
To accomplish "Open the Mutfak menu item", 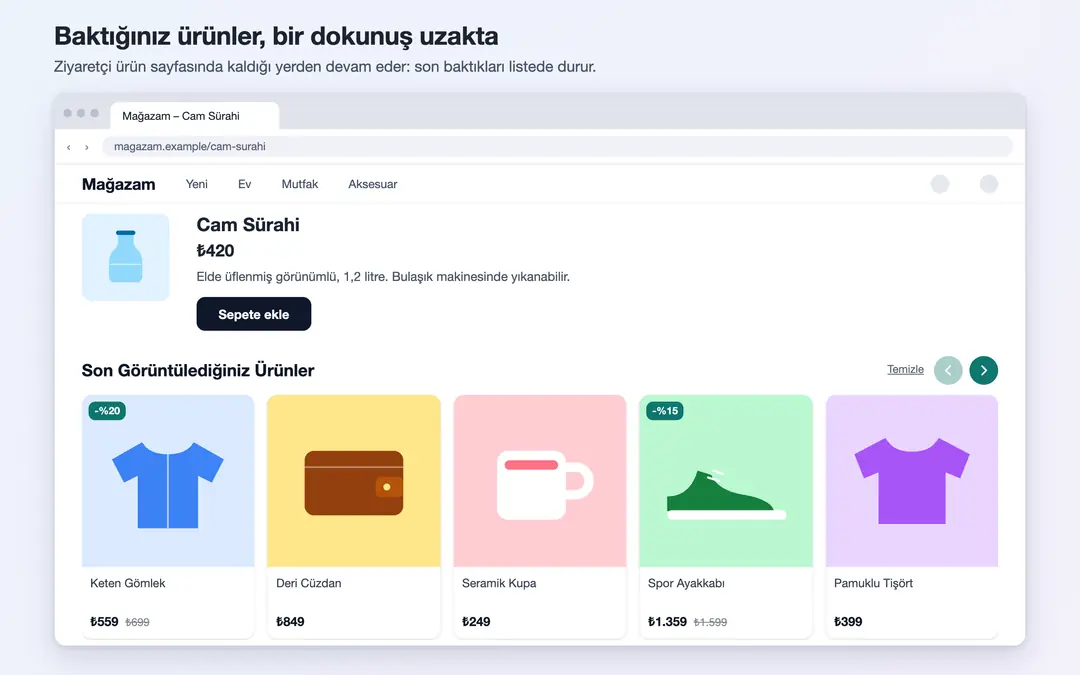I will [300, 184].
